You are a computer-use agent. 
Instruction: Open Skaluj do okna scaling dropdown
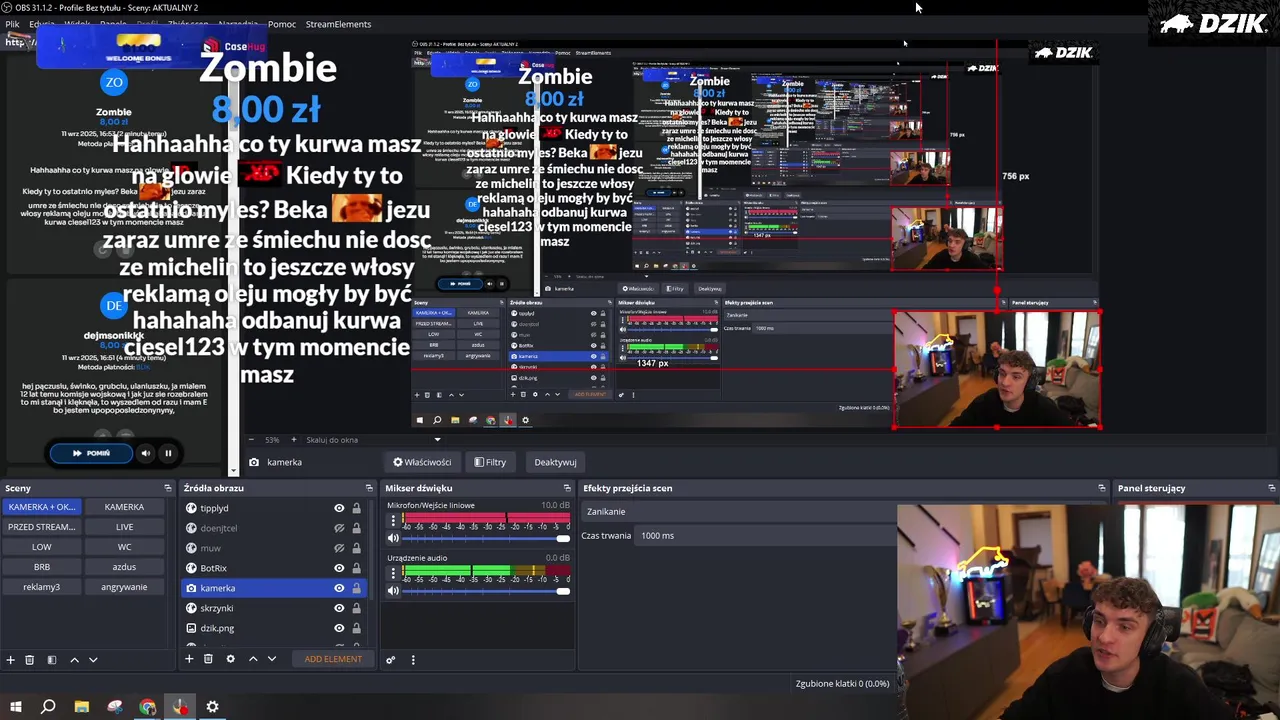point(373,440)
